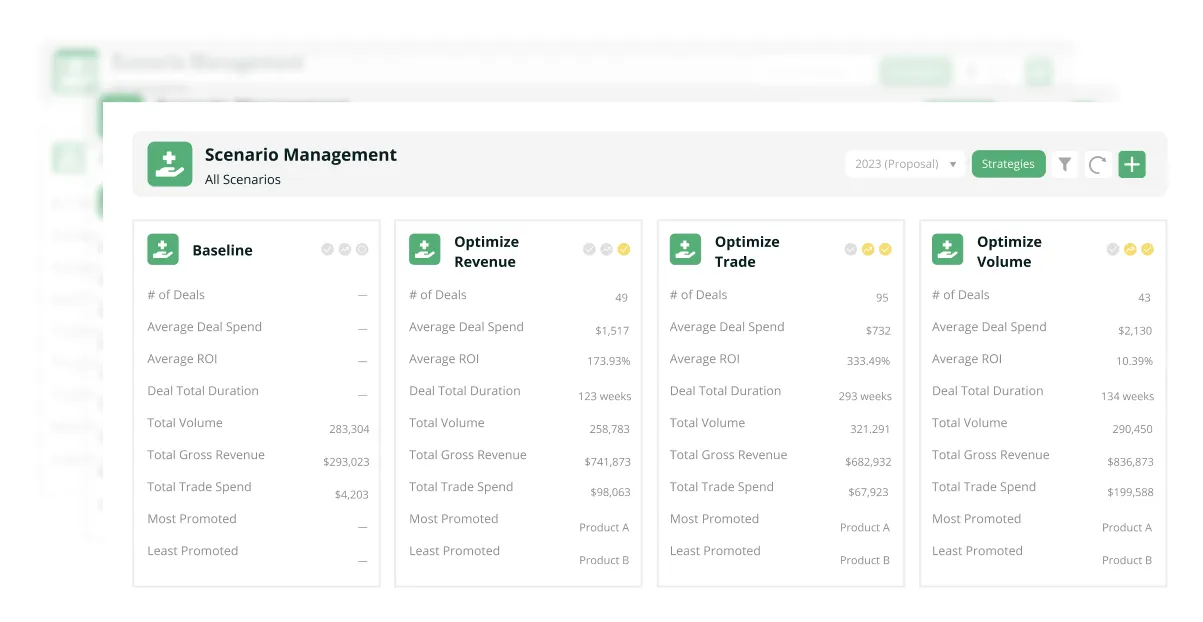Click target status icon on Baseline card
Image resolution: width=1203 pixels, height=622 pixels.
coord(362,249)
